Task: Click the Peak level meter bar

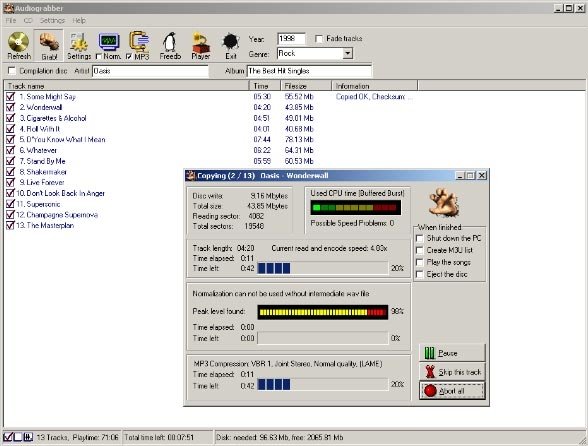Action: coord(322,312)
